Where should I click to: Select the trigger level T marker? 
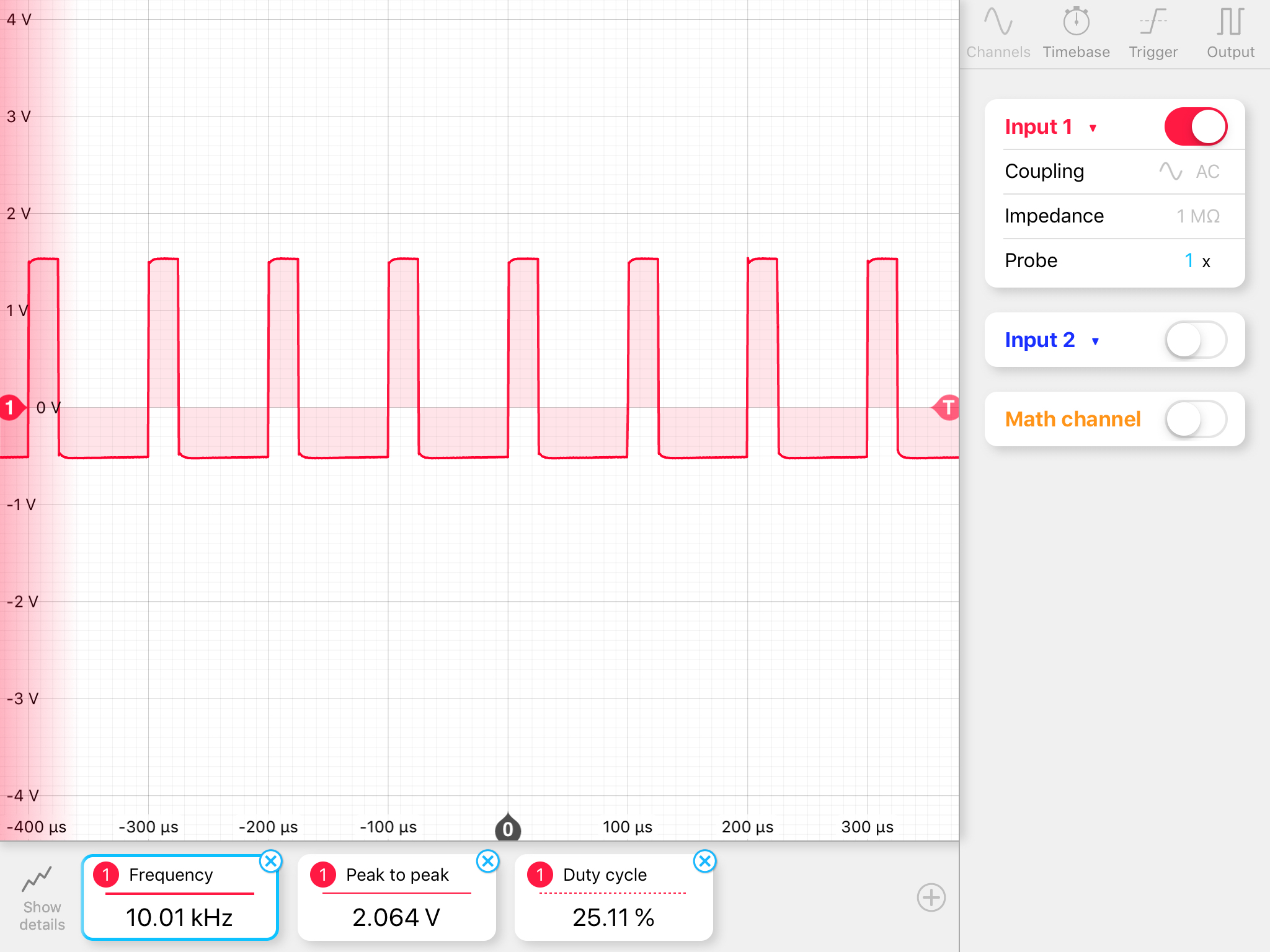click(947, 407)
